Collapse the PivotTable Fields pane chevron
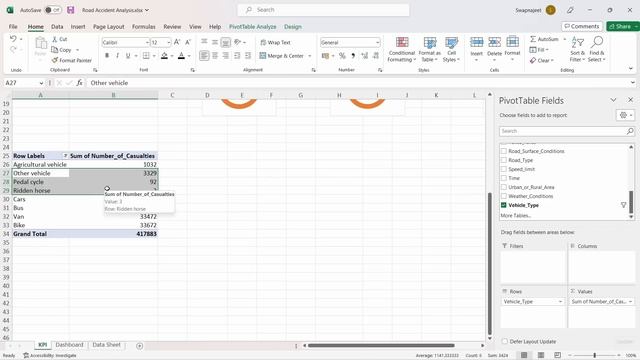This screenshot has width=640, height=360. click(x=613, y=100)
